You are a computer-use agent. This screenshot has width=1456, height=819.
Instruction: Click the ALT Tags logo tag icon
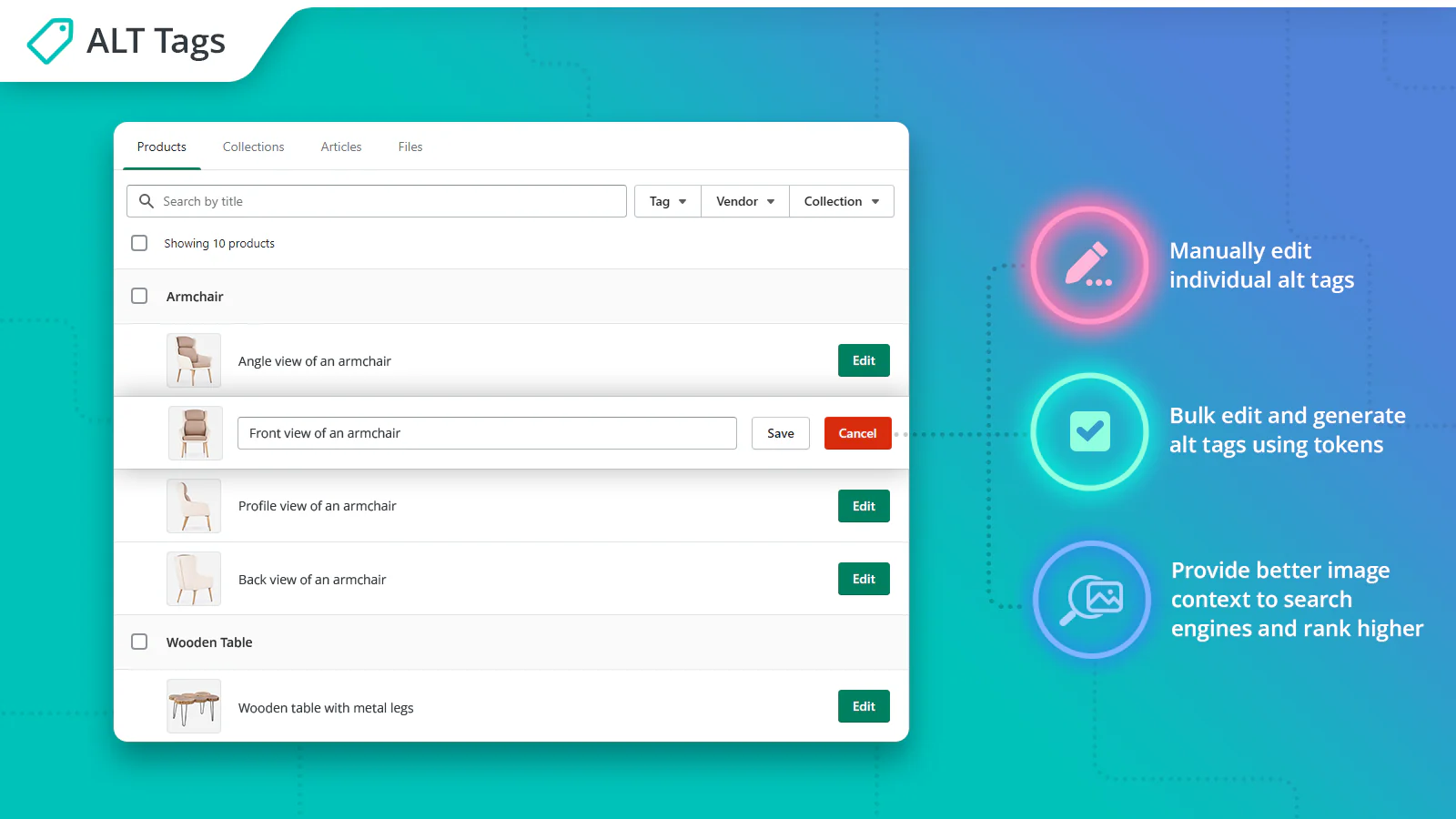click(x=50, y=41)
